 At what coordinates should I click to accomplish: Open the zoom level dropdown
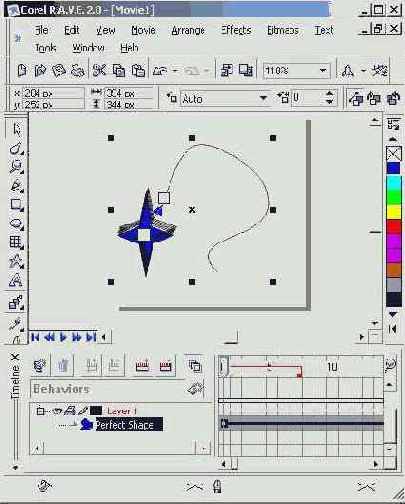(x=323, y=70)
